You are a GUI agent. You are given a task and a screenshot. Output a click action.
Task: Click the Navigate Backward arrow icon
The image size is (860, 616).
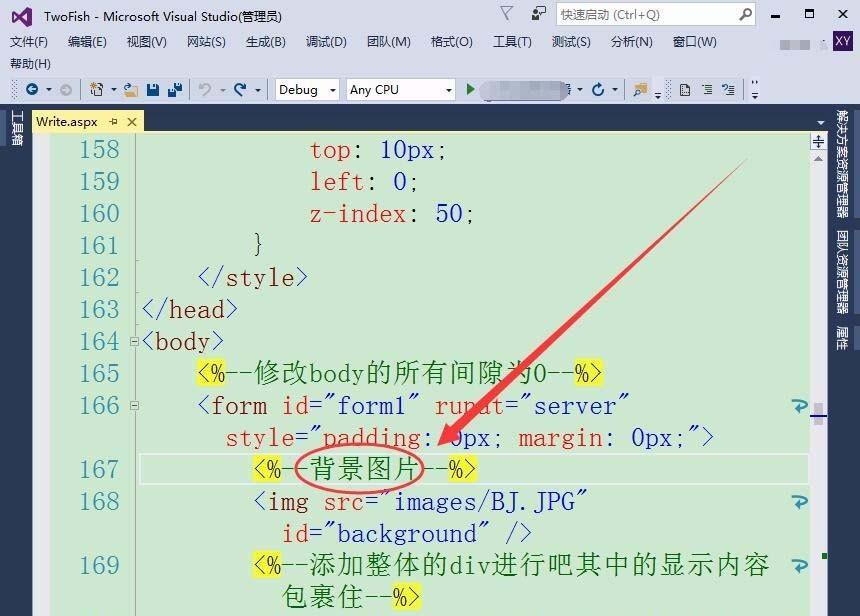32,90
